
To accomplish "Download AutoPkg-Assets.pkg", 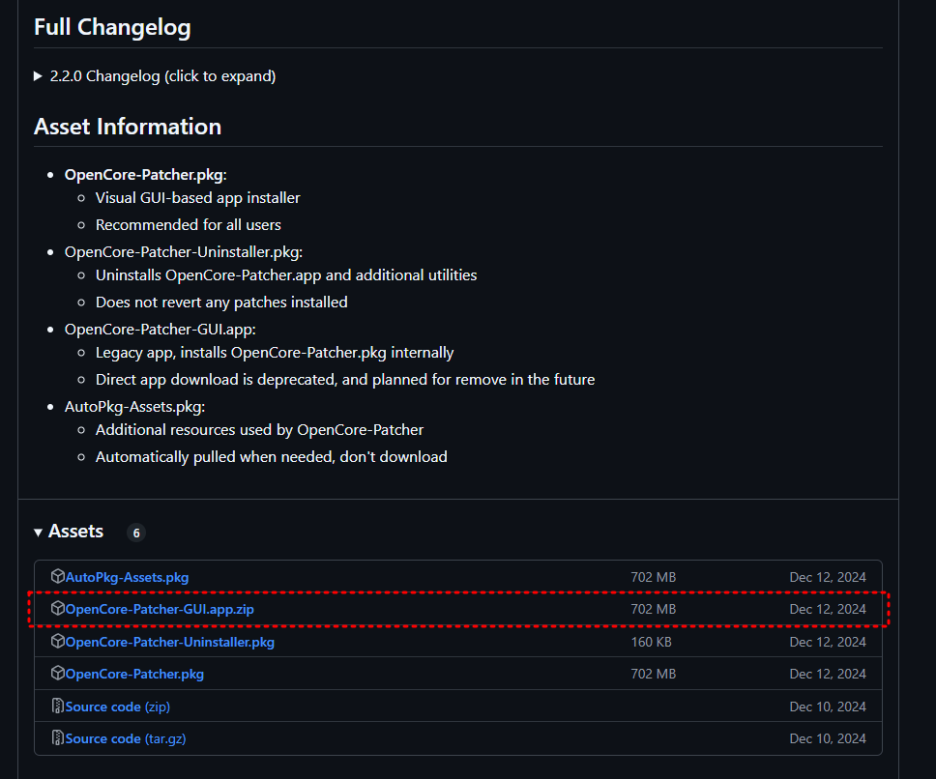I will (x=127, y=577).
